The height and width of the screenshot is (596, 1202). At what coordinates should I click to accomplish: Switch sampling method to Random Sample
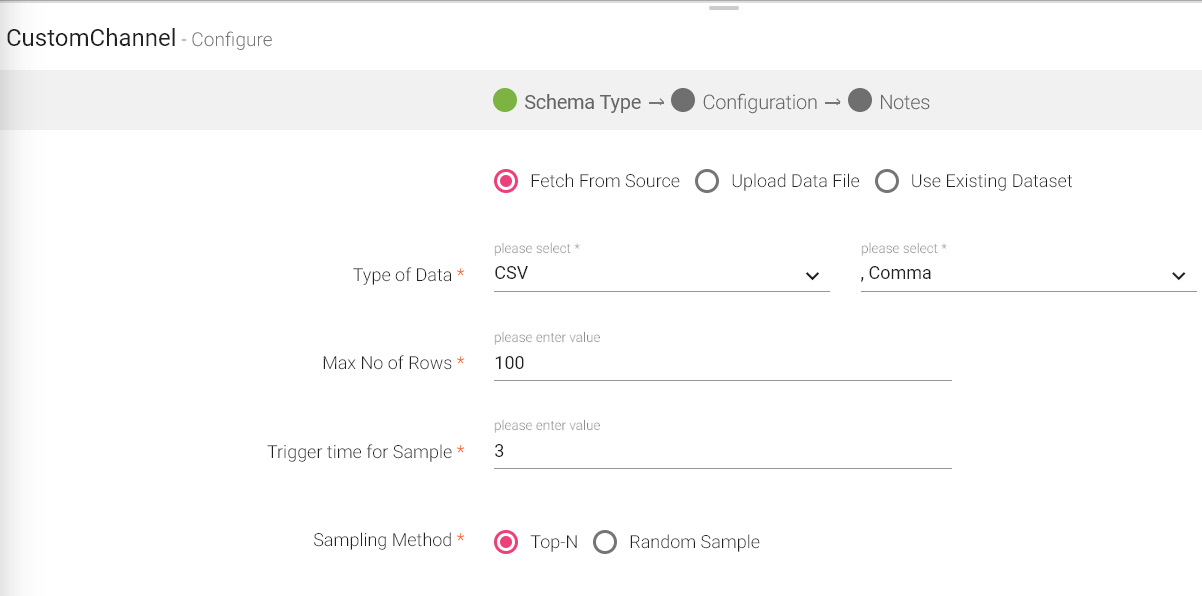(x=605, y=542)
